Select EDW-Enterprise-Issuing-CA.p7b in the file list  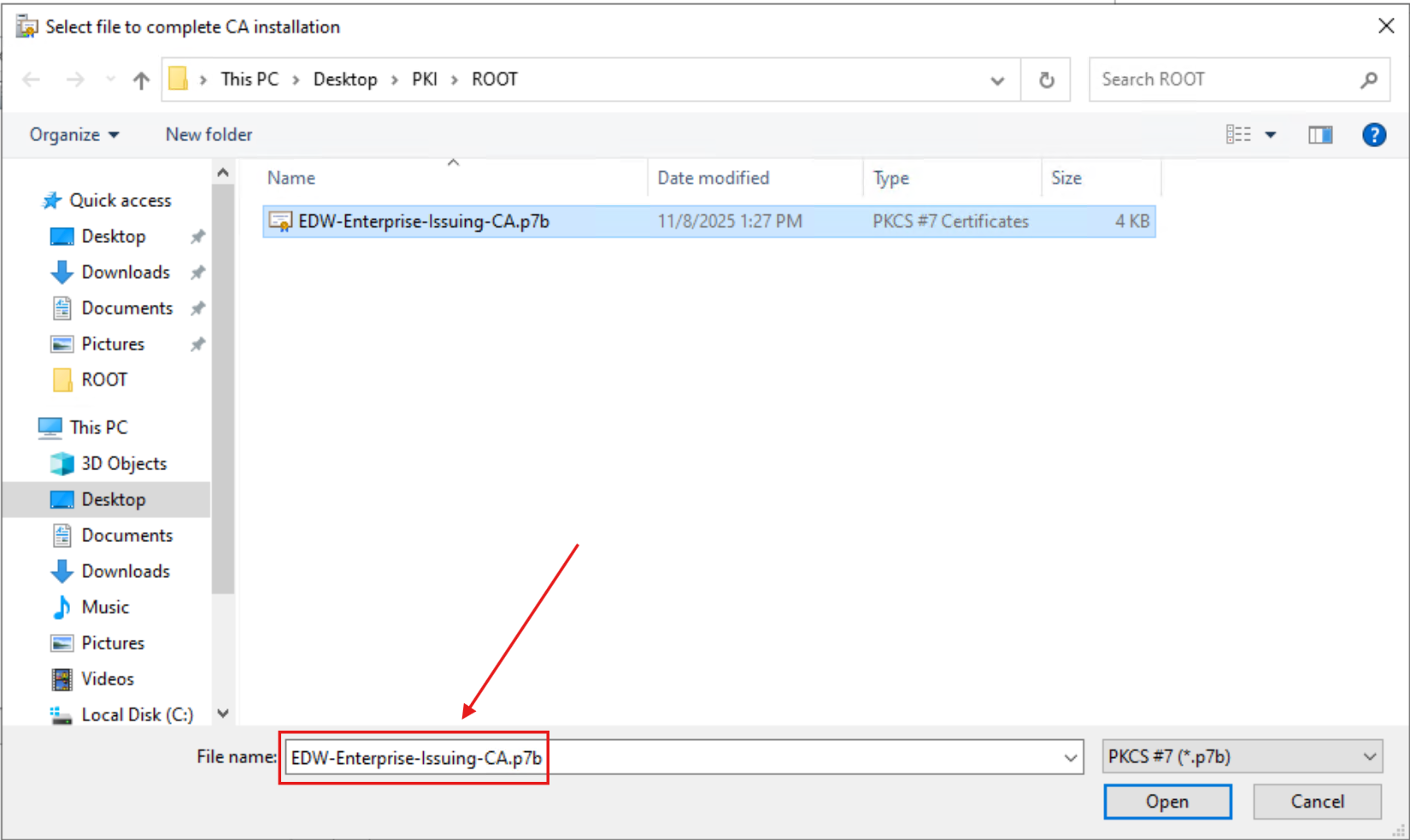click(425, 220)
